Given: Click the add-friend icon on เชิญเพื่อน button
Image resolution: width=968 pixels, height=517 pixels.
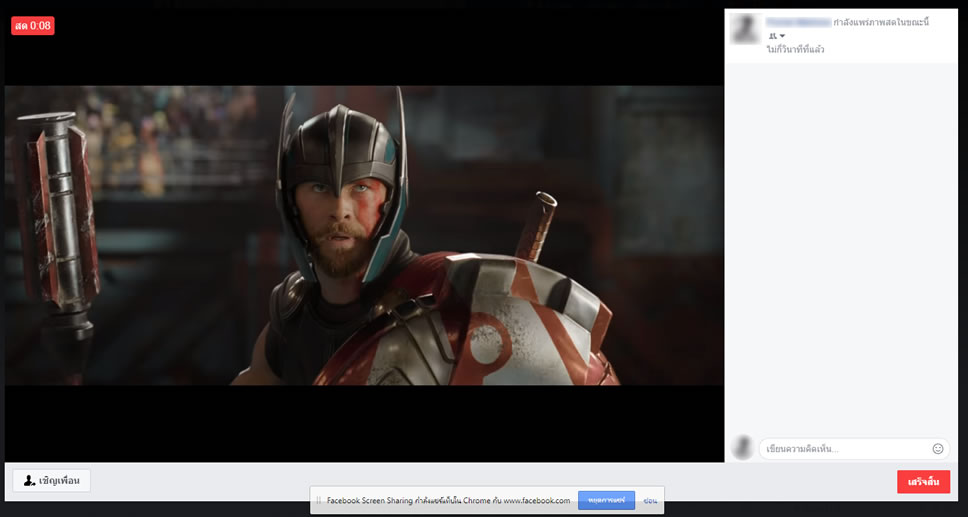Looking at the screenshot, I should (x=29, y=482).
